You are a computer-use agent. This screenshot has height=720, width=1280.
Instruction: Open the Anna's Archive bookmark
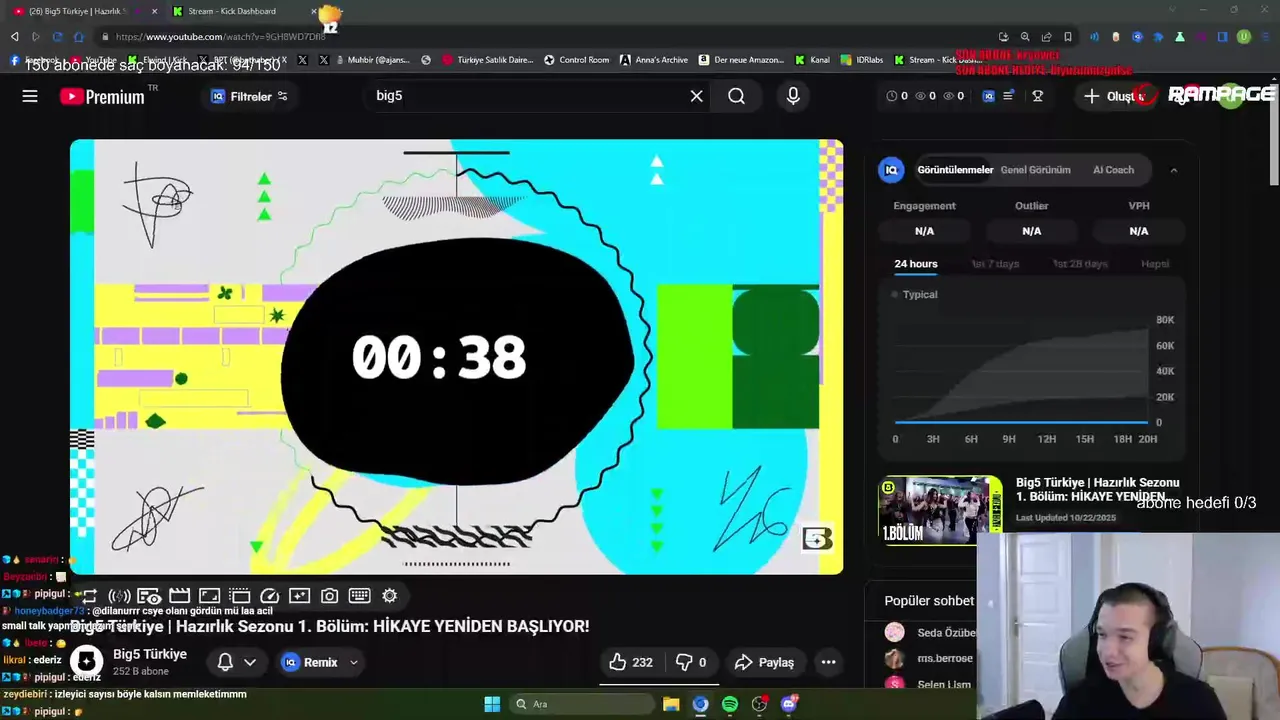point(653,60)
